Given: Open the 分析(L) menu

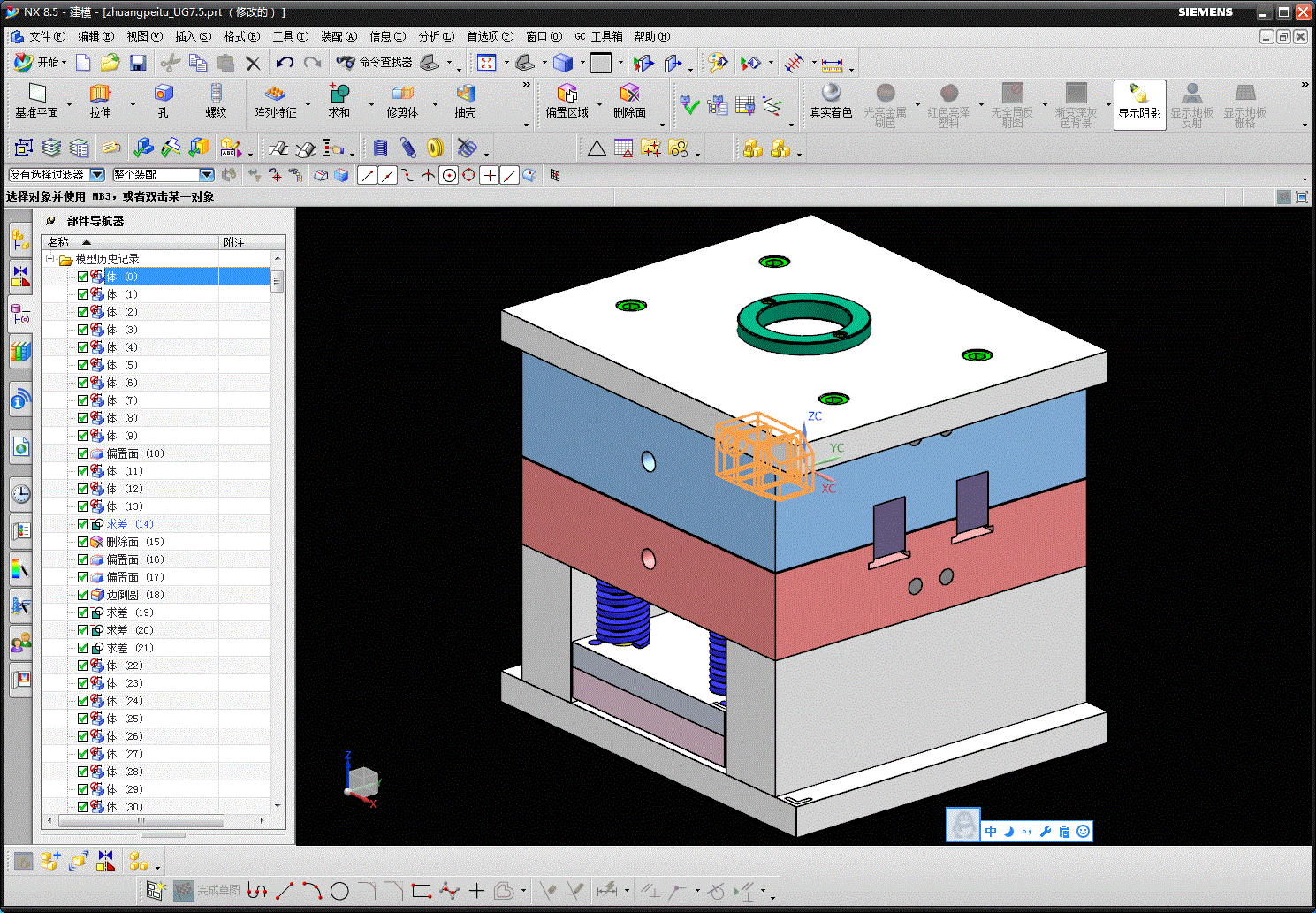Looking at the screenshot, I should pyautogui.click(x=436, y=36).
